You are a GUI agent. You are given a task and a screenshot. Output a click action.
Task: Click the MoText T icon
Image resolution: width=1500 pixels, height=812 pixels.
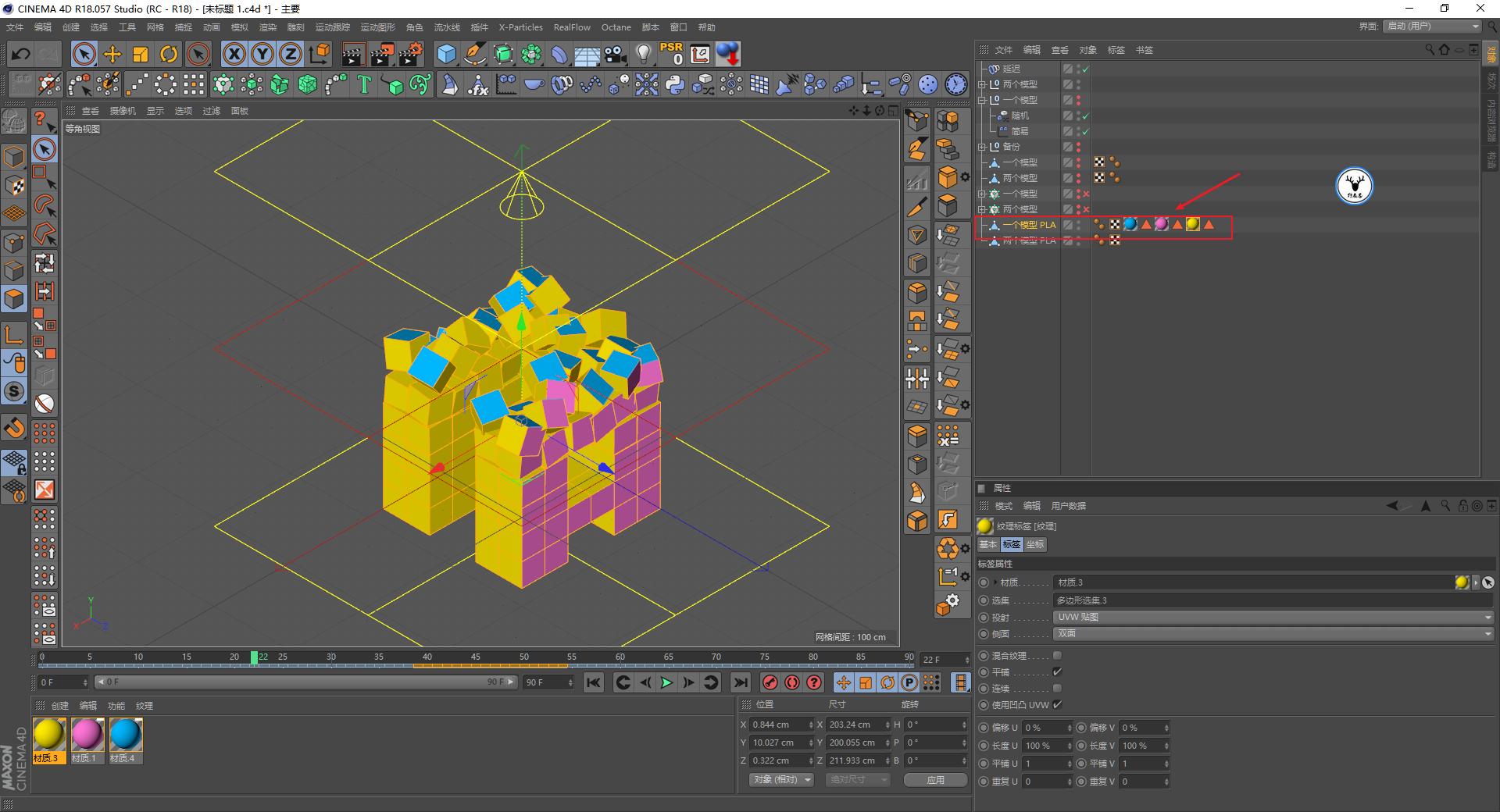tap(364, 84)
